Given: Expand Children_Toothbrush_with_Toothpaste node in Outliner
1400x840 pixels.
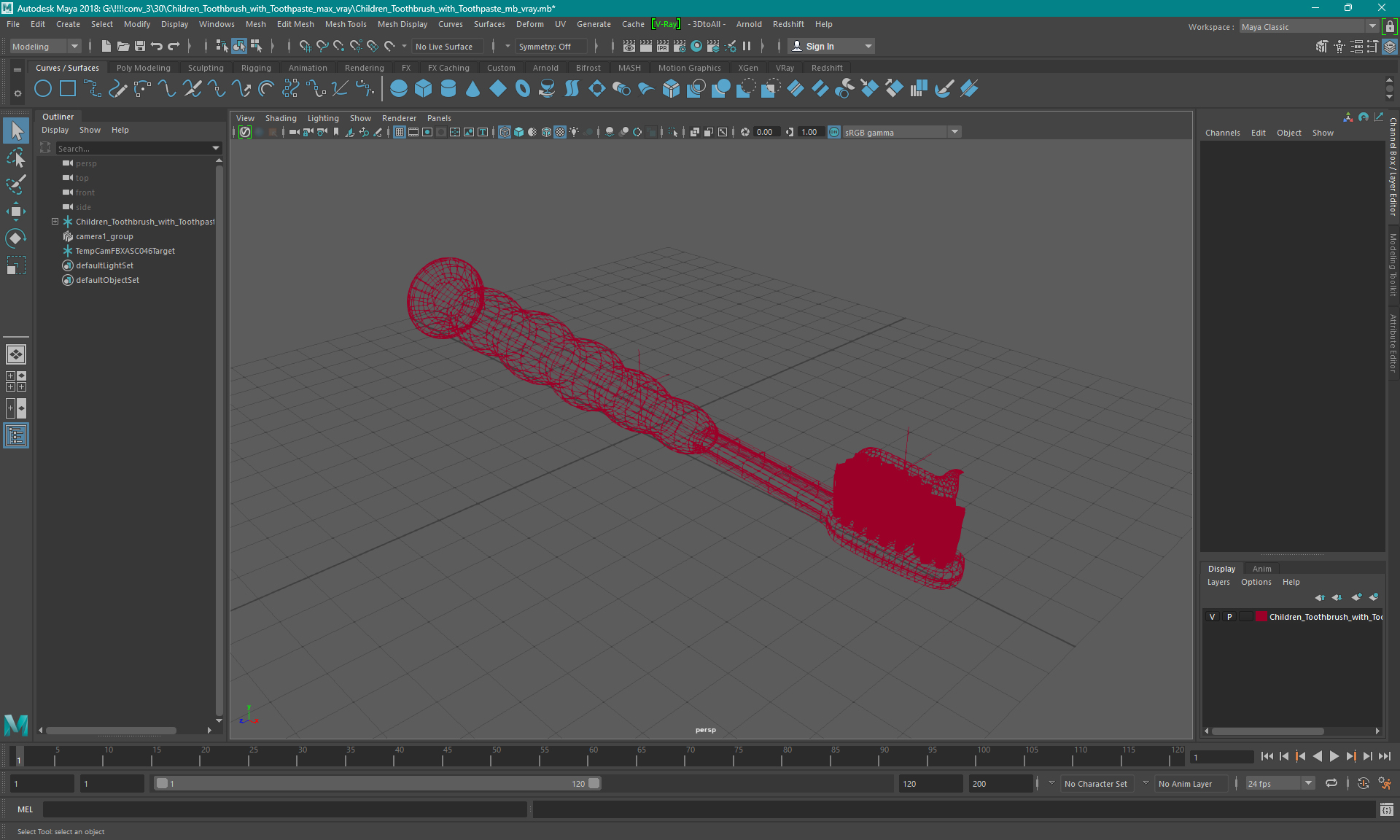Looking at the screenshot, I should point(55,222).
